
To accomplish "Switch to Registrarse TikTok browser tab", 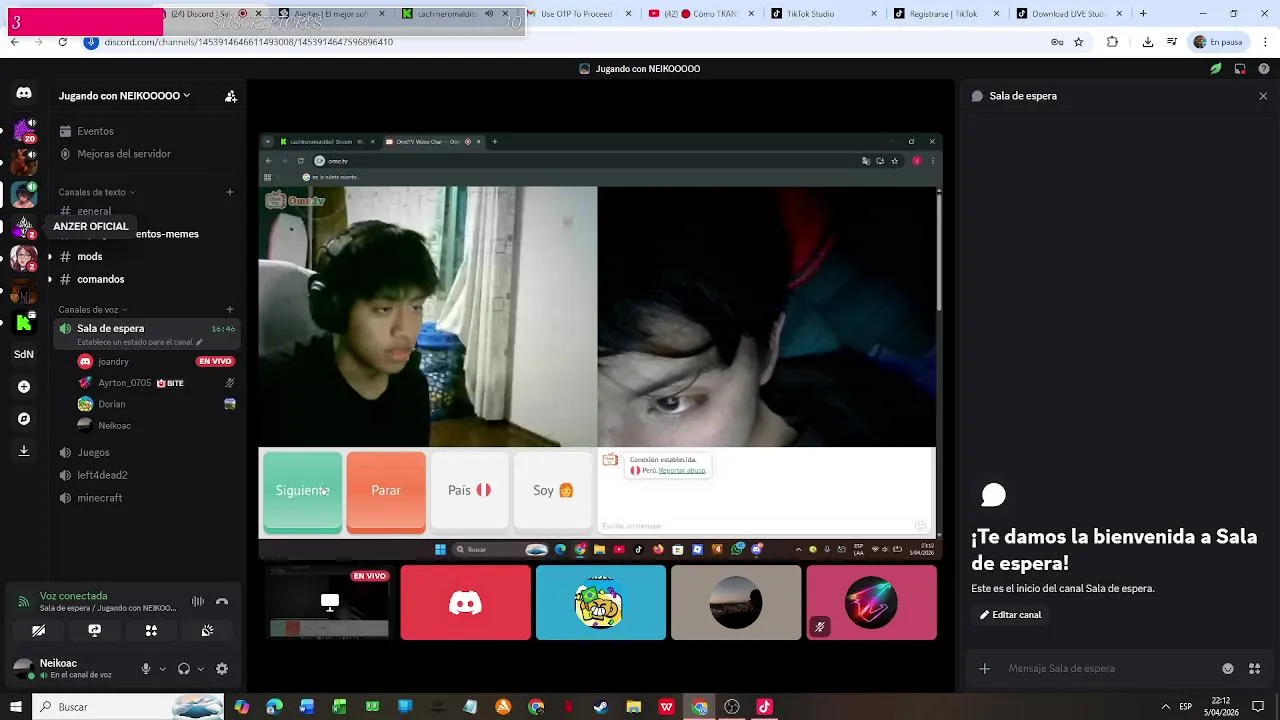I will coord(948,14).
